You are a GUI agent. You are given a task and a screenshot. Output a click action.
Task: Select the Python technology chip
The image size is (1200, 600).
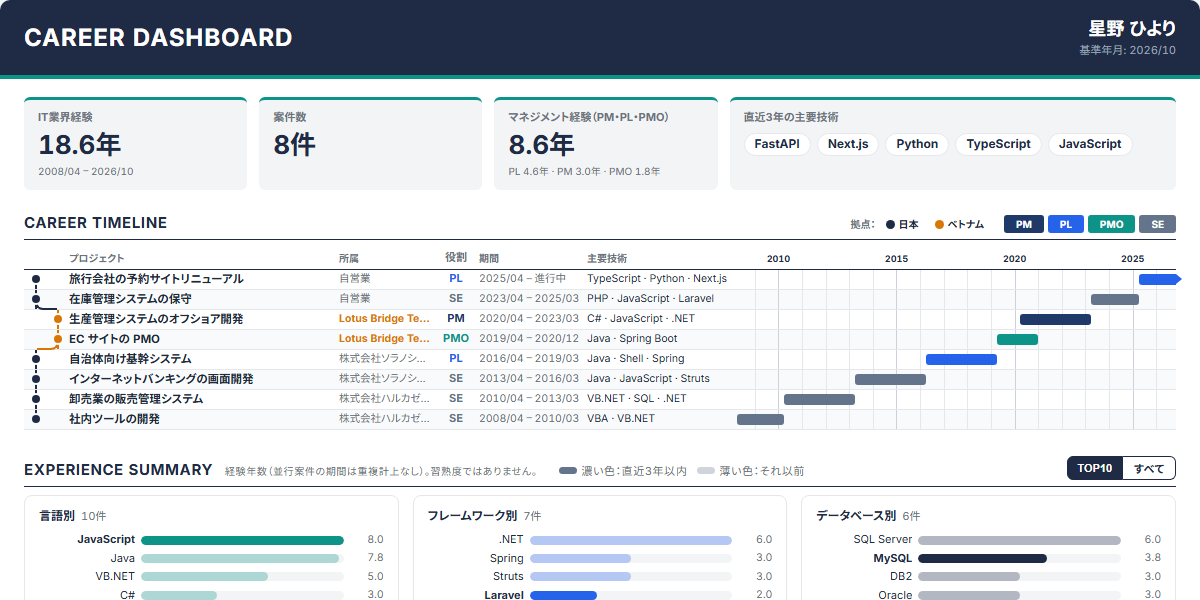point(917,144)
